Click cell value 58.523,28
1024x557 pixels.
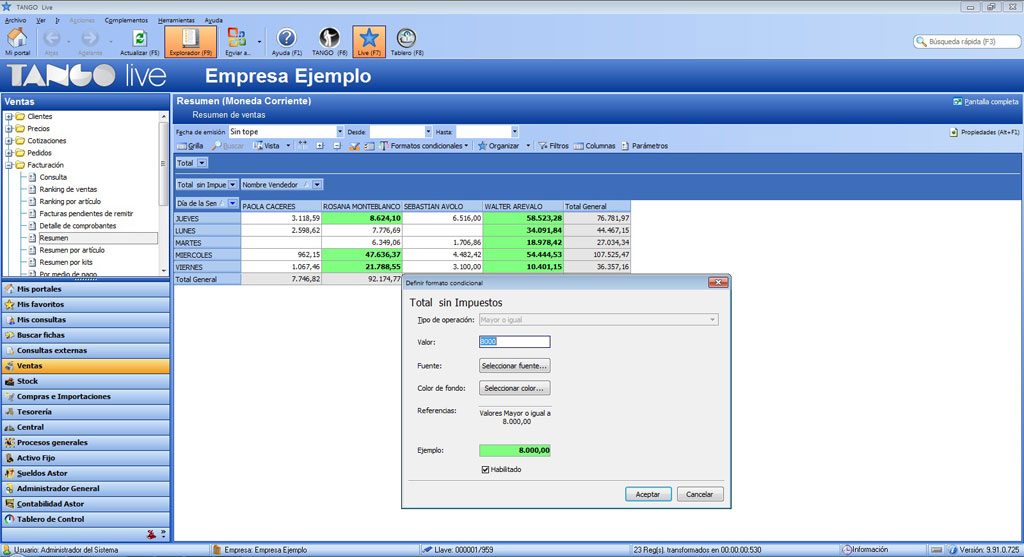click(523, 218)
